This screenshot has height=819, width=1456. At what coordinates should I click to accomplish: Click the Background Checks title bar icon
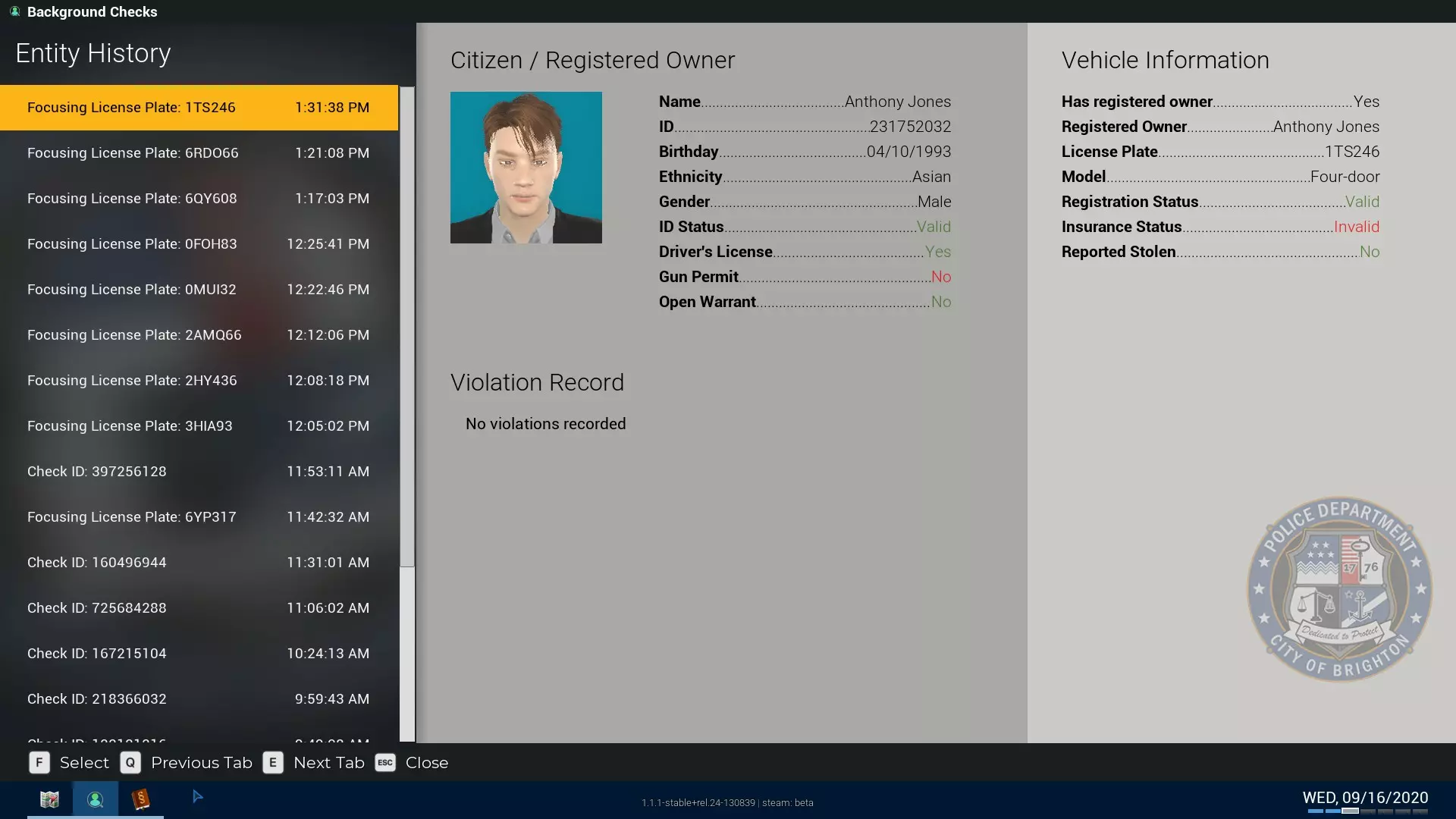click(x=14, y=11)
